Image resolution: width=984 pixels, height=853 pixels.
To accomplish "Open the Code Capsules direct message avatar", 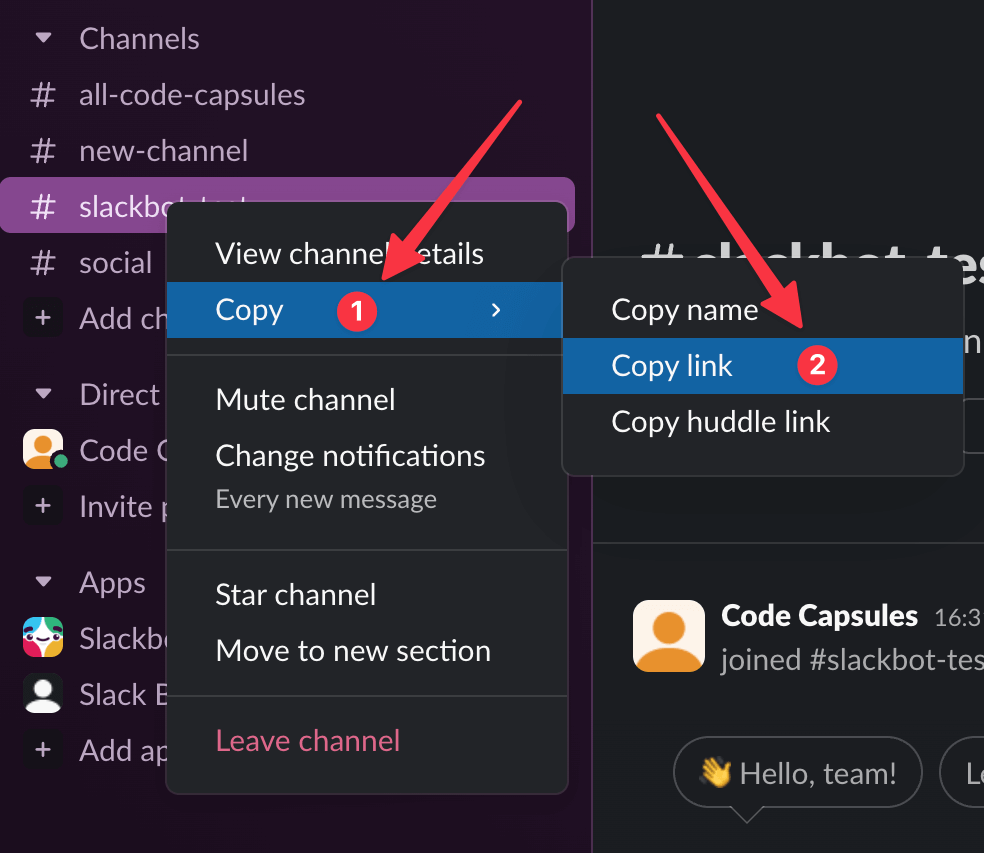I will (x=42, y=450).
